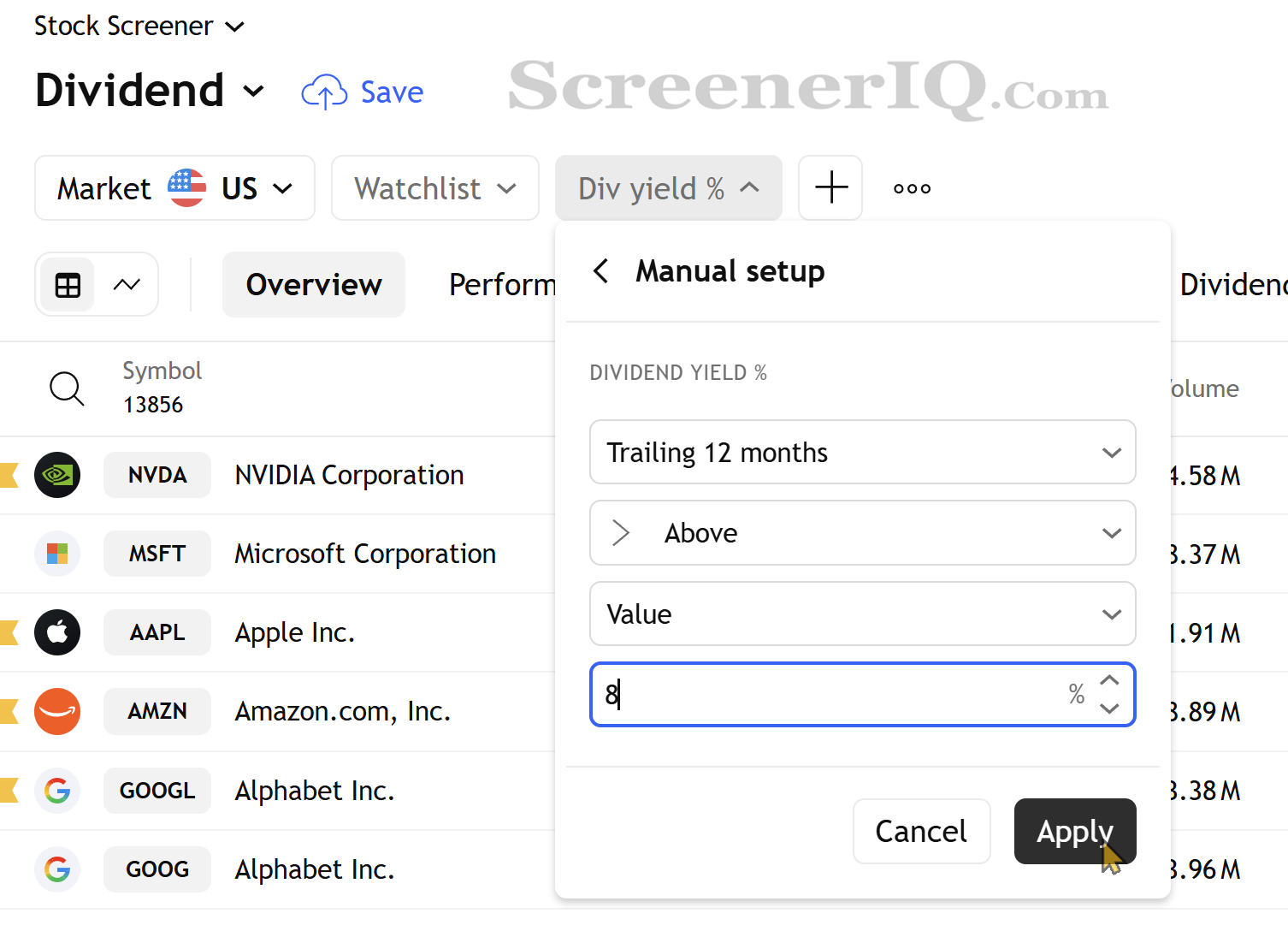The width and height of the screenshot is (1288, 925).
Task: Click the Apply button
Action: click(x=1075, y=831)
